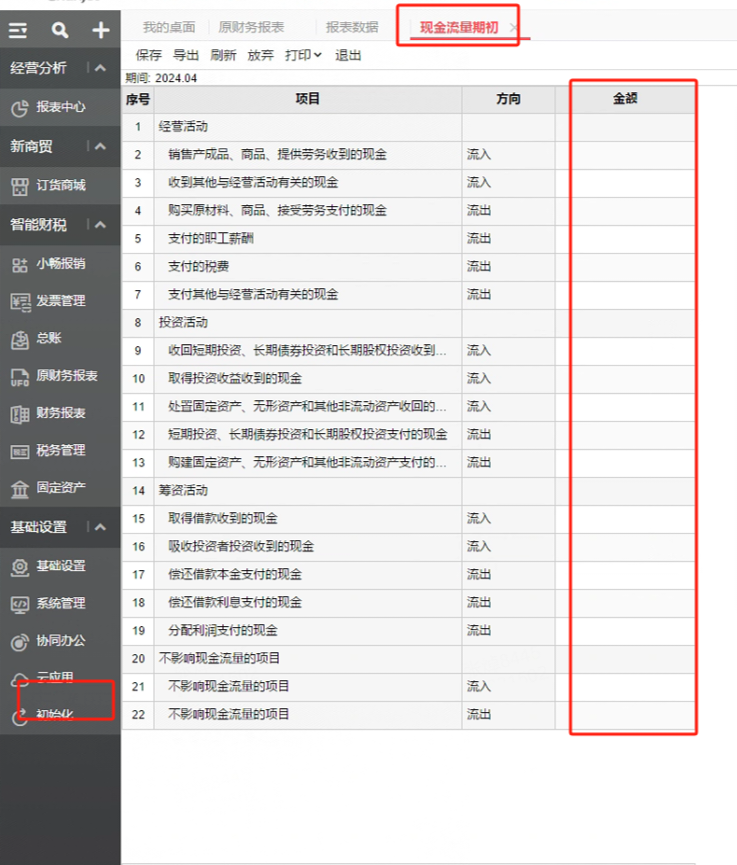The height and width of the screenshot is (865, 737).
Task: Open 原财务报表 UFO icon
Action: (x=20, y=377)
